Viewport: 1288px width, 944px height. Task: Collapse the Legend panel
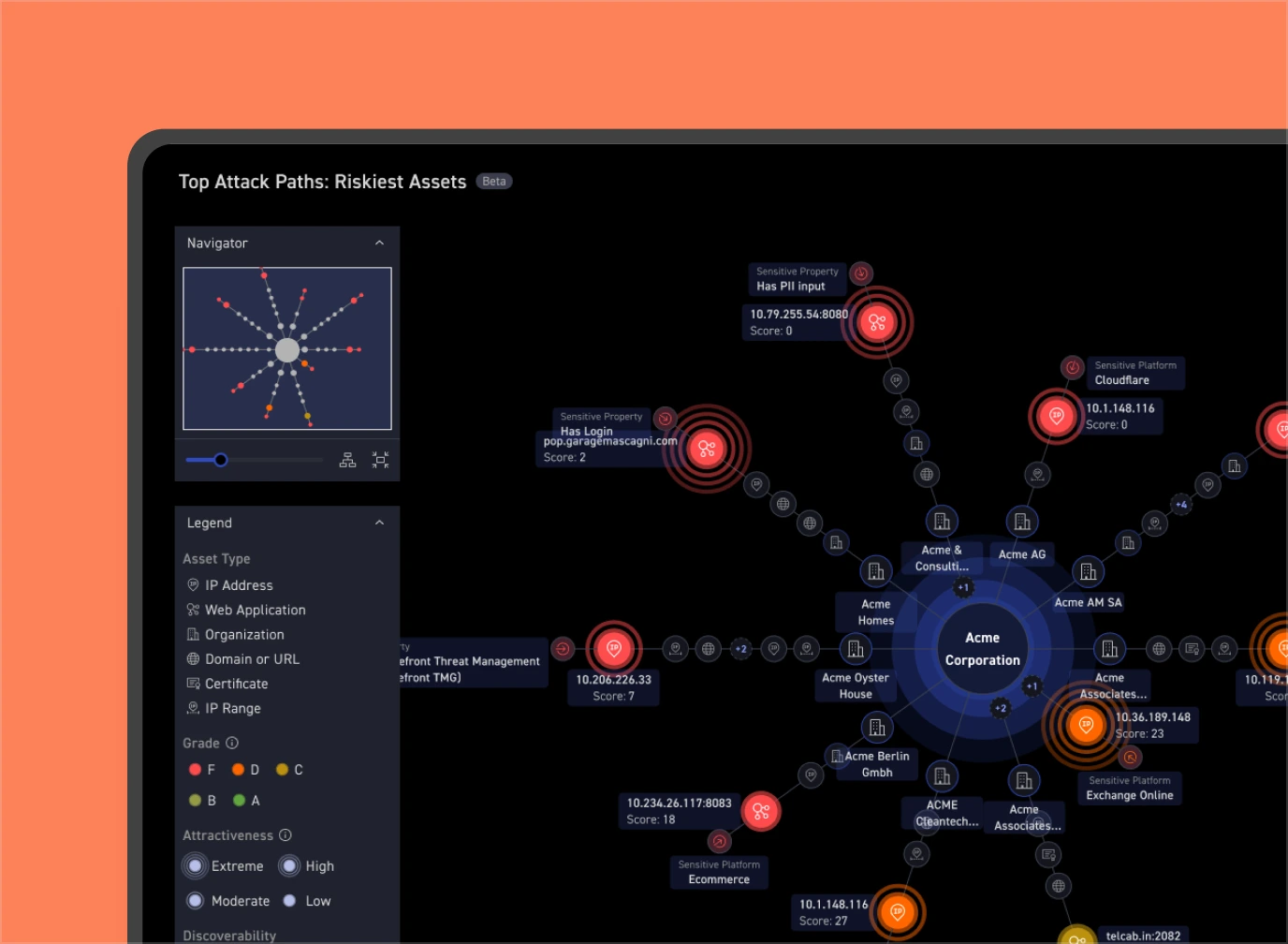[x=379, y=524]
